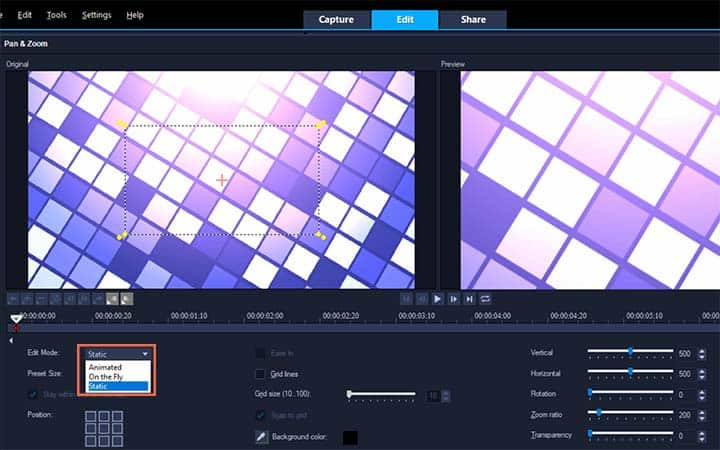
Task: Click the timeline ruler at 00:00:02:00
Action: click(265, 316)
